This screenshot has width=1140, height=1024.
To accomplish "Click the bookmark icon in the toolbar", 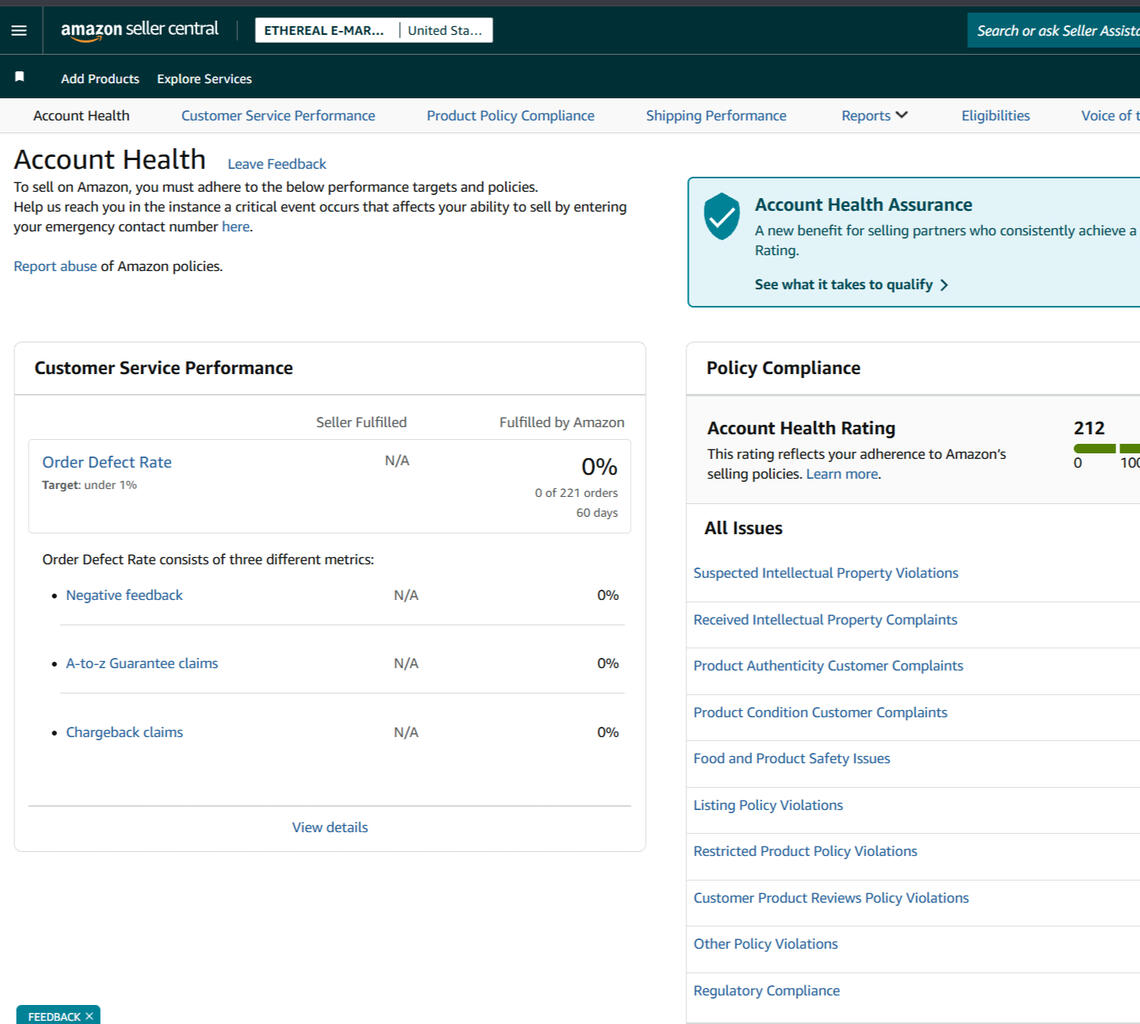I will coord(19,78).
